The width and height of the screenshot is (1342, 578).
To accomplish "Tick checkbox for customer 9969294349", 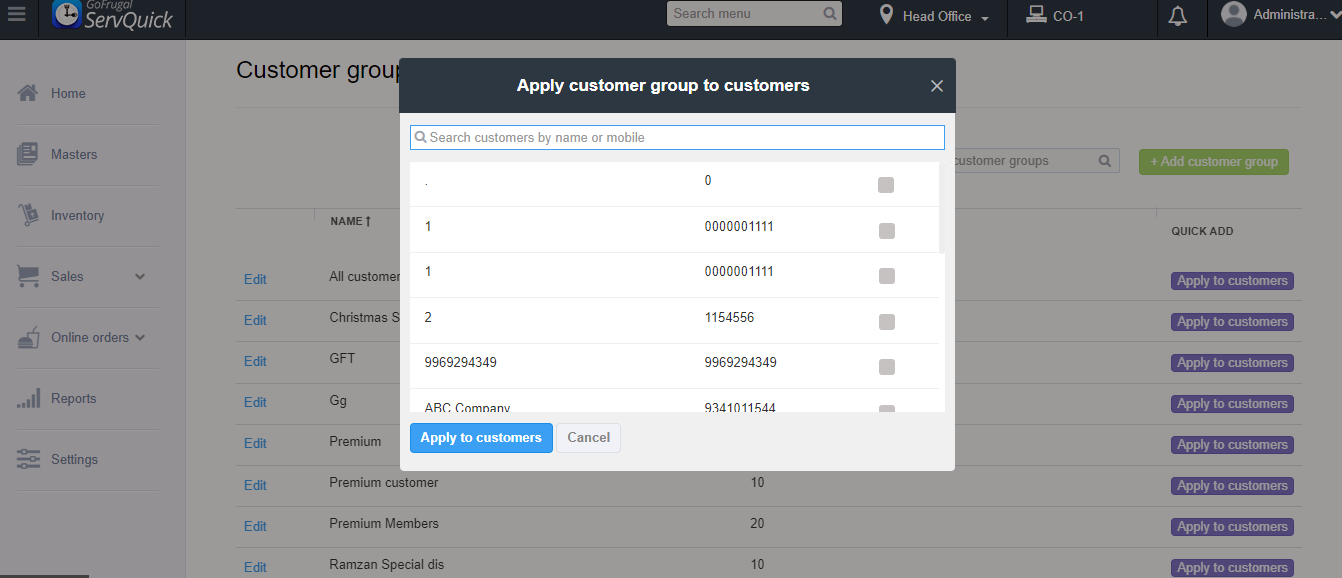I will pyautogui.click(x=886, y=367).
